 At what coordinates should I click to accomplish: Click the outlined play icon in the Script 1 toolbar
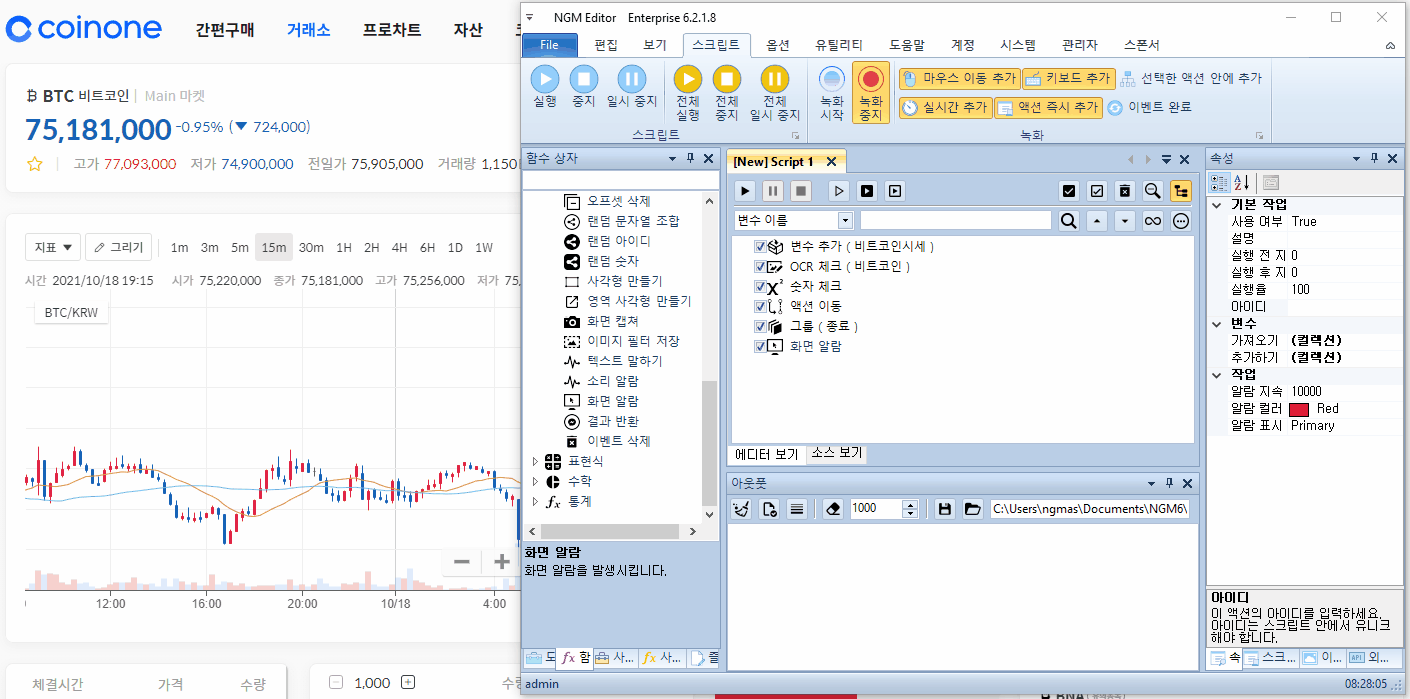pyautogui.click(x=840, y=190)
